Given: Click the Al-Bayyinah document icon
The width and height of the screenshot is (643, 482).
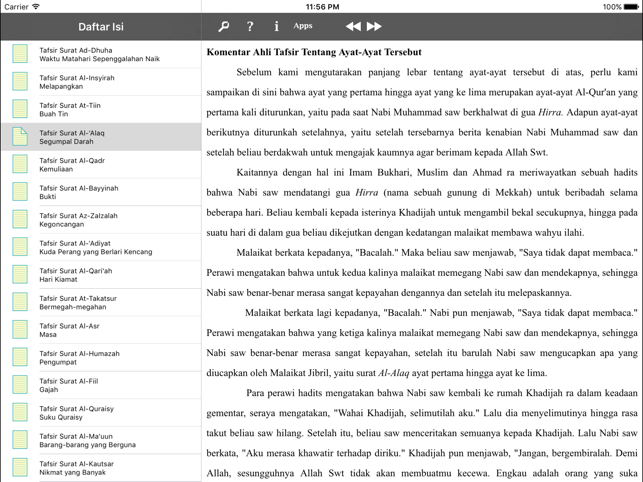Looking at the screenshot, I should point(20,192).
